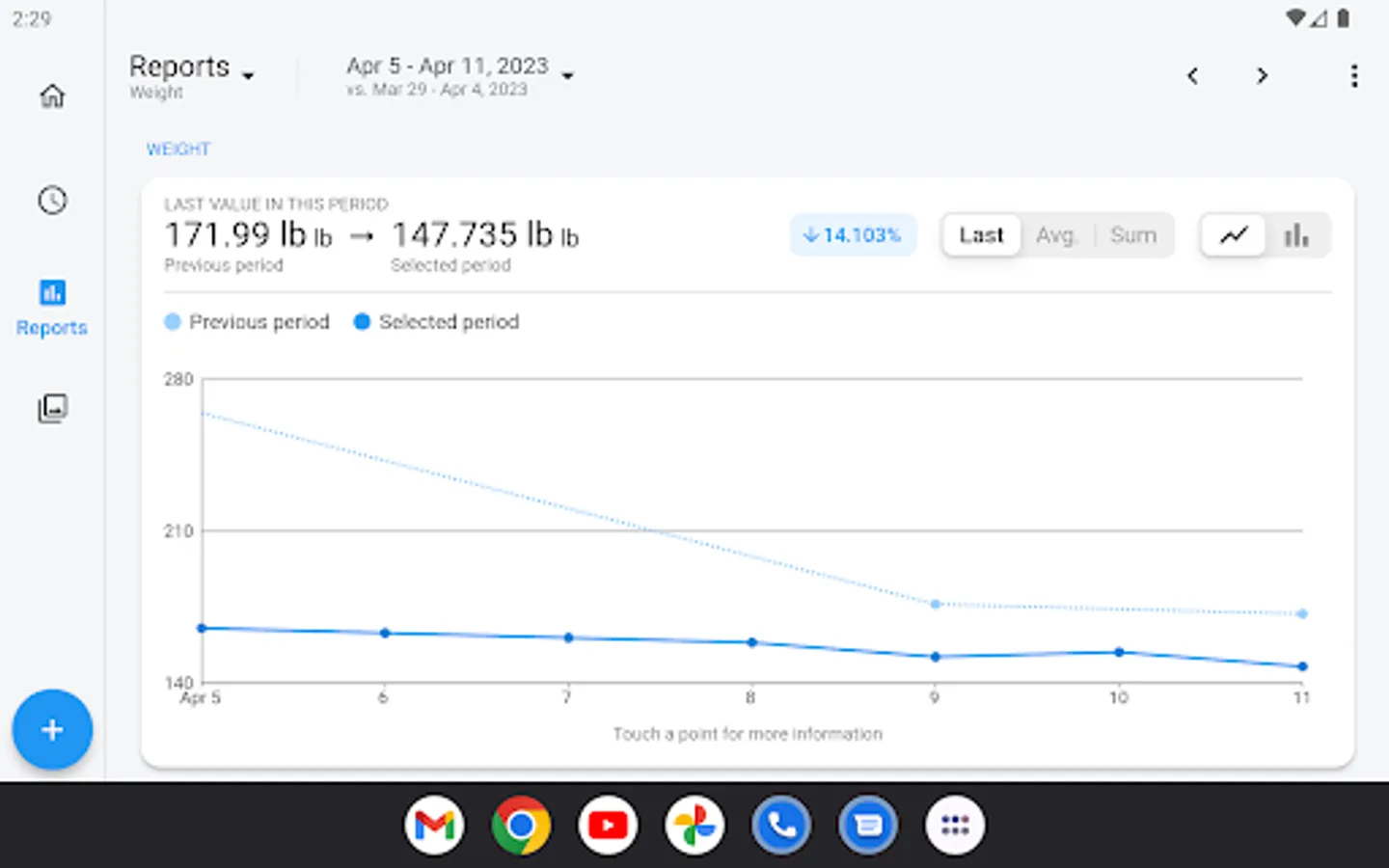Select the Last value mode

(x=981, y=235)
